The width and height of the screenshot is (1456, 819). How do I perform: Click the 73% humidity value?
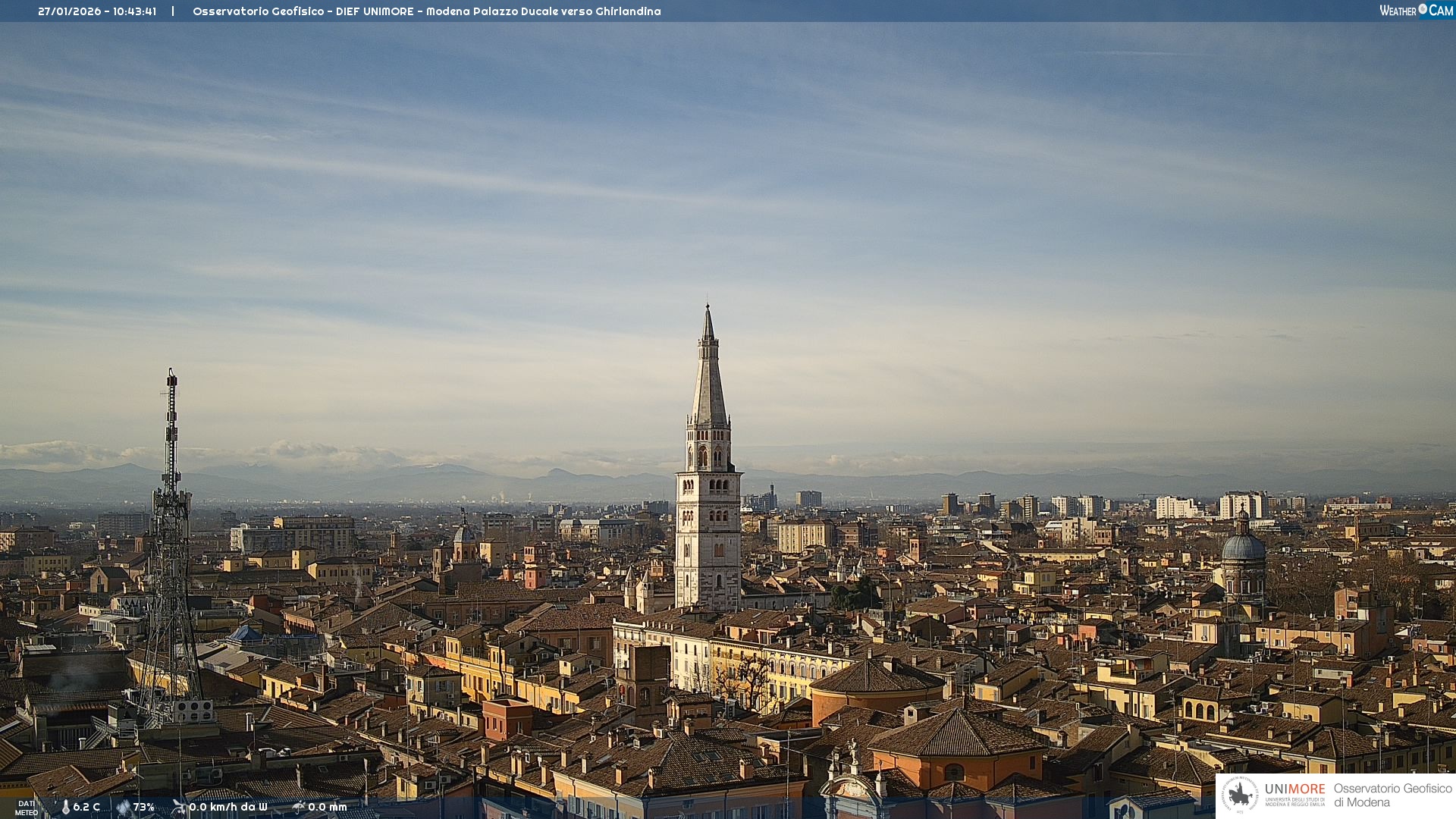(x=143, y=807)
